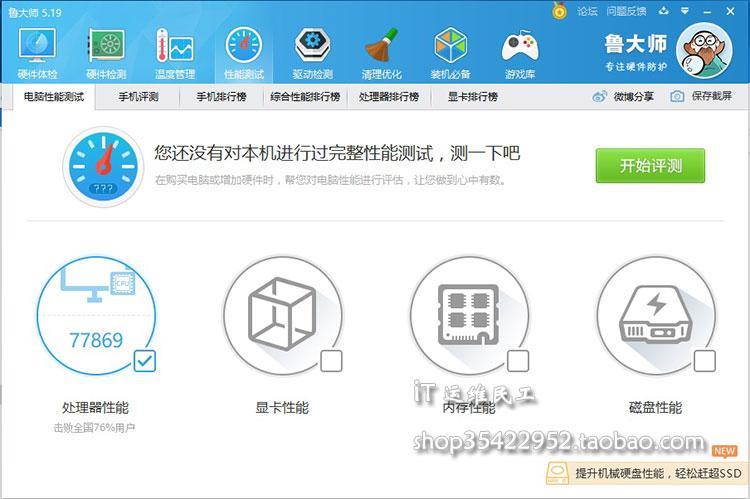Click 微博分享 Weibo share link
750x499 pixels.
click(623, 96)
